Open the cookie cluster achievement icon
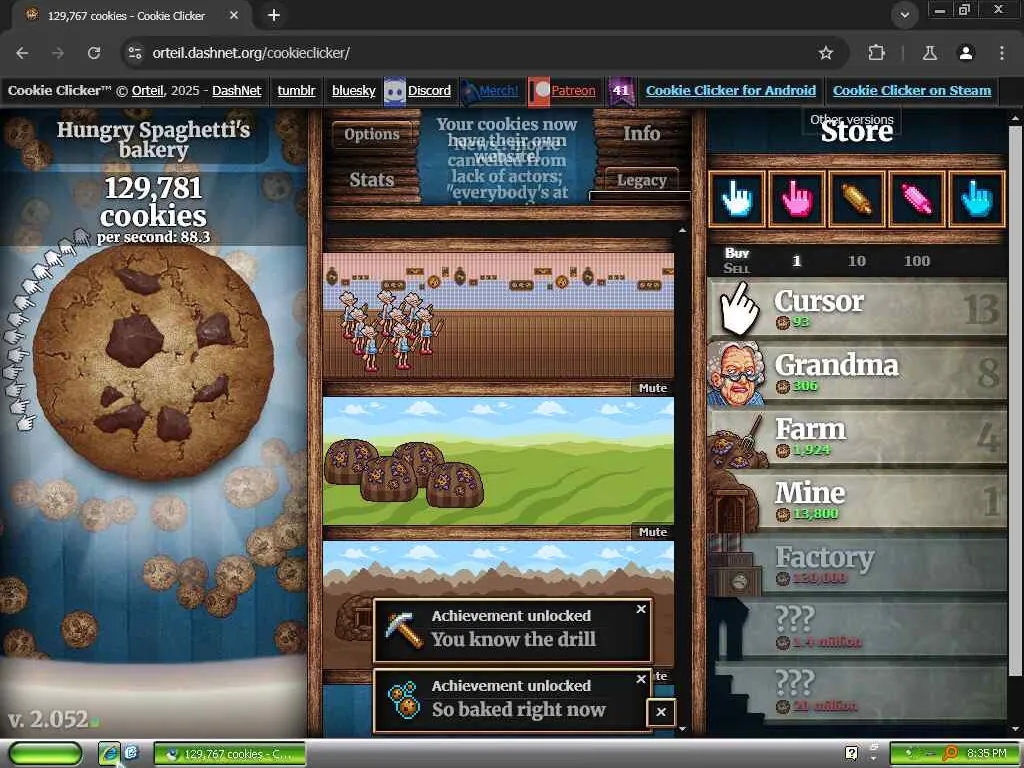 tap(404, 700)
